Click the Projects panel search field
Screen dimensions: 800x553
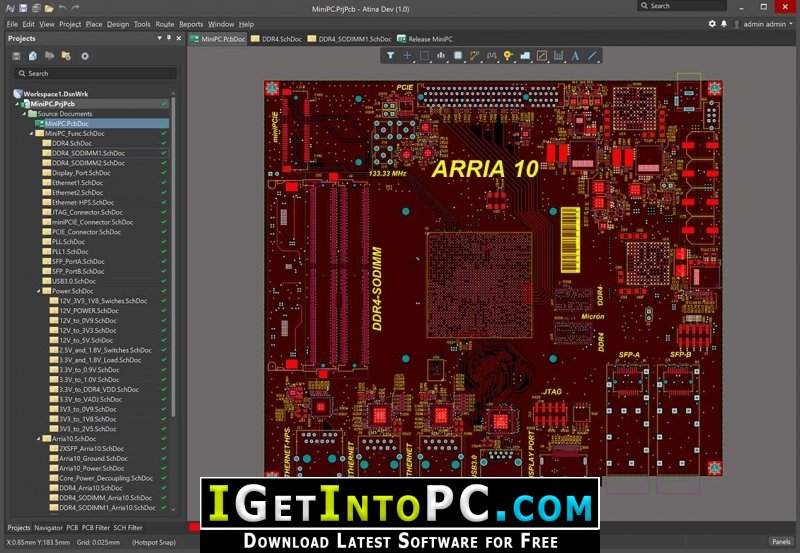point(96,73)
